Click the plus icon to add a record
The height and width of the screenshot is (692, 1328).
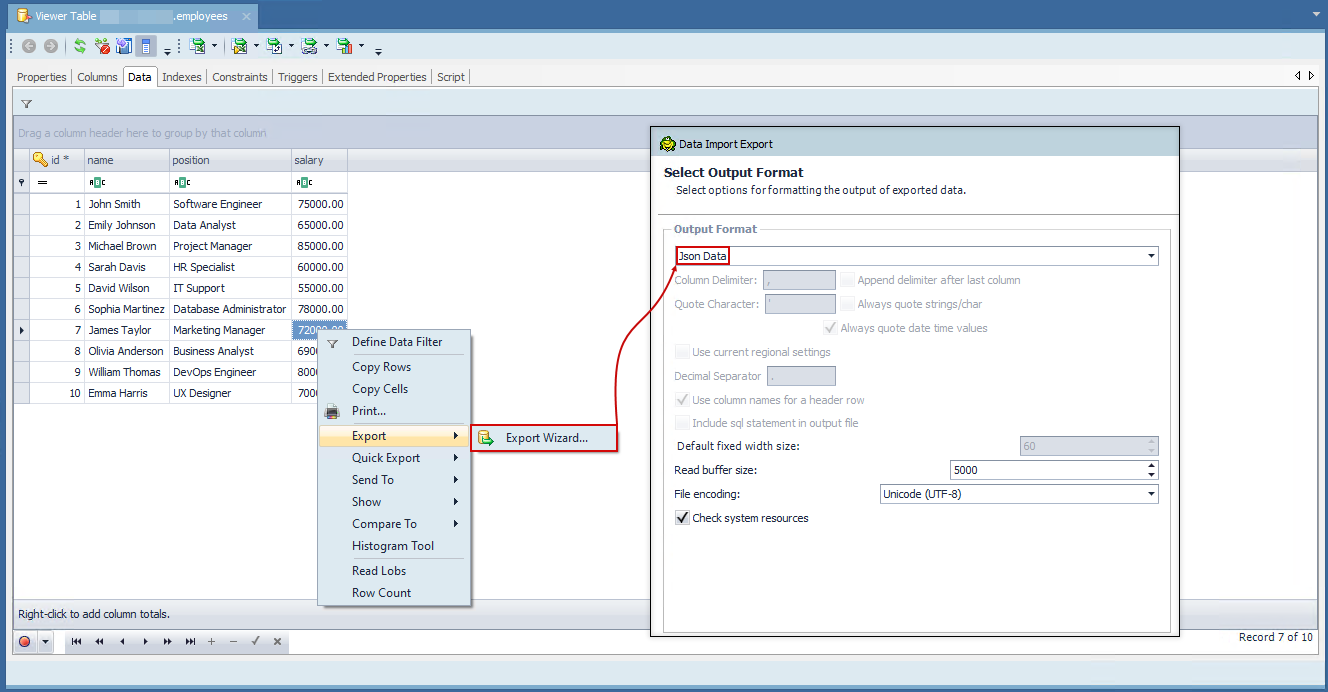tap(211, 642)
